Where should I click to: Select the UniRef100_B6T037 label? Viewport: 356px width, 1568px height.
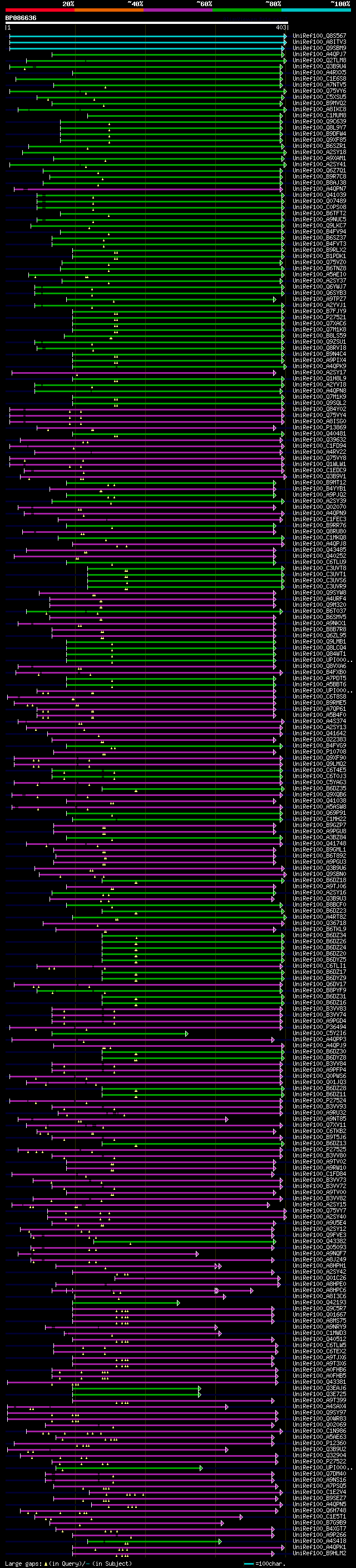coord(319,611)
